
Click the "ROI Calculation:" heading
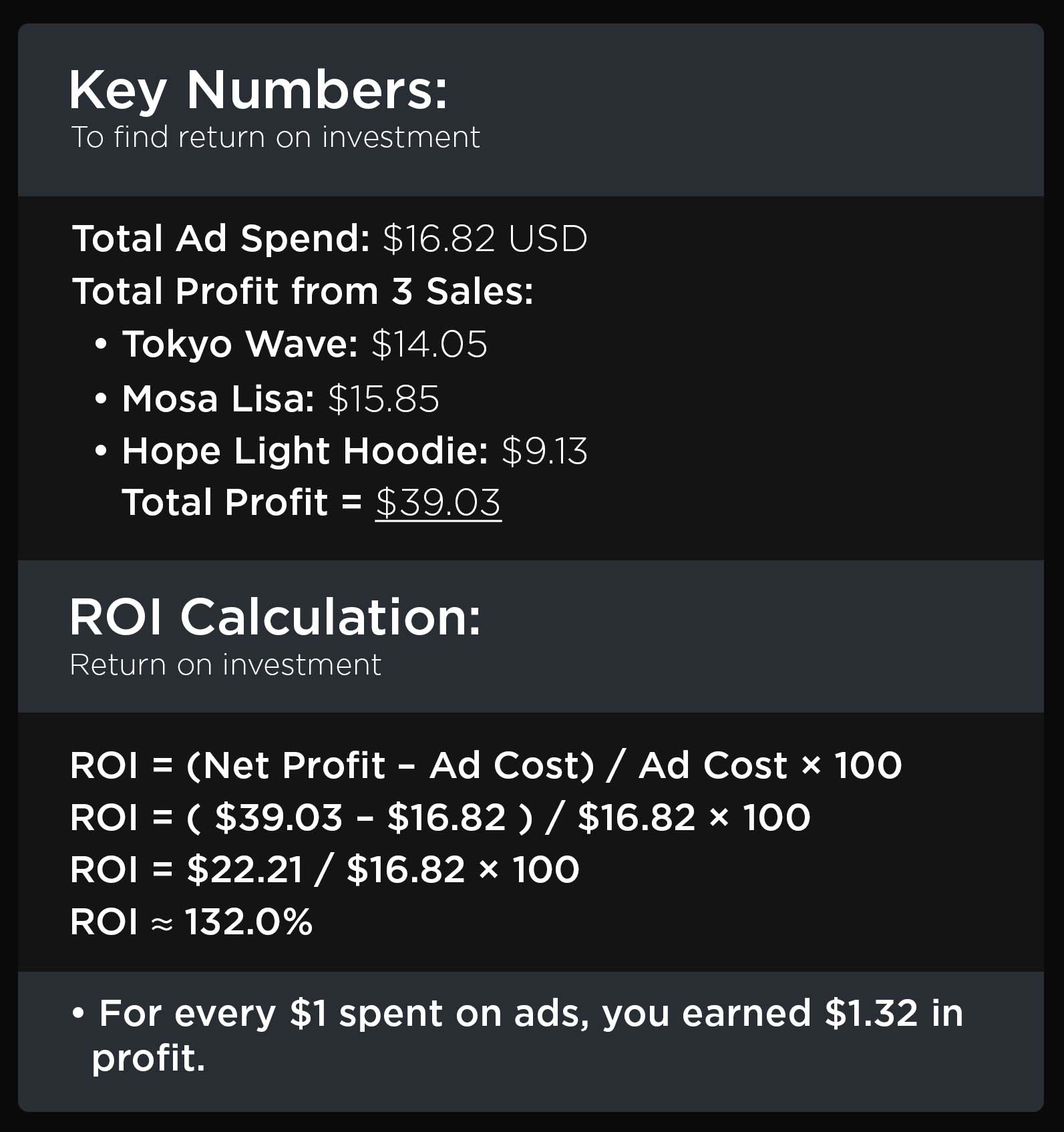275,616
